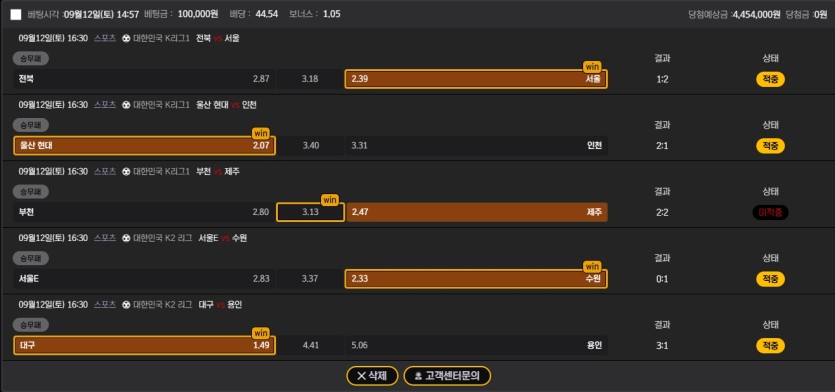Click the result score 1:2
The width and height of the screenshot is (835, 392).
click(x=662, y=79)
